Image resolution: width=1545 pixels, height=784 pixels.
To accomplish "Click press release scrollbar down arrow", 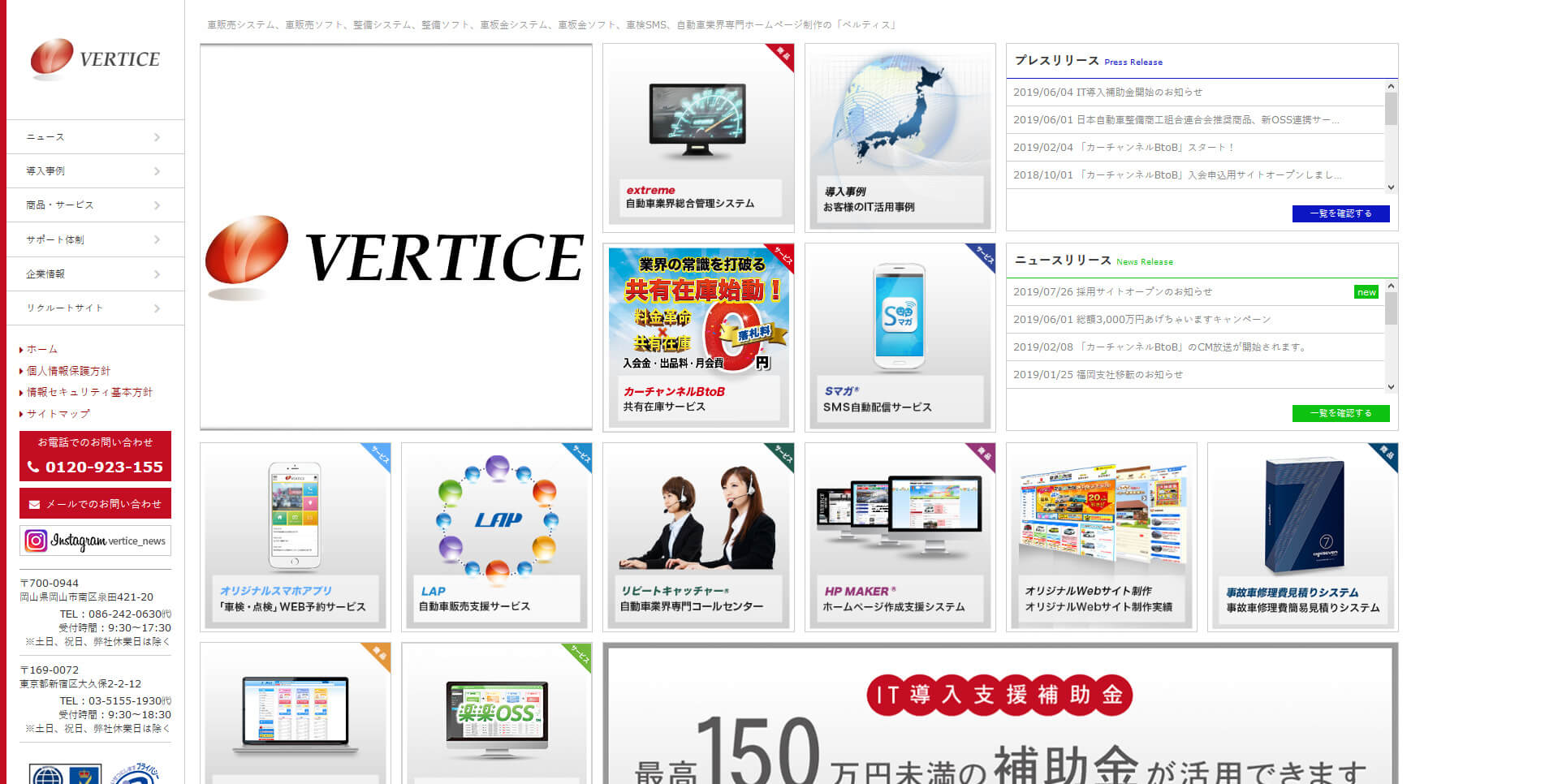I will click(1391, 187).
